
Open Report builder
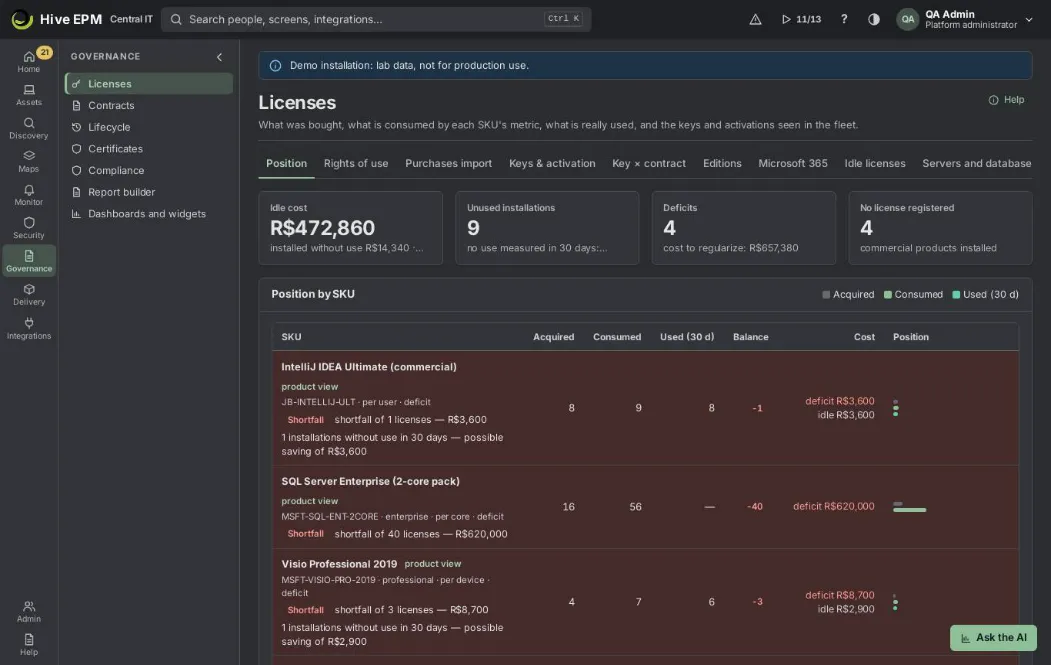point(149,192)
